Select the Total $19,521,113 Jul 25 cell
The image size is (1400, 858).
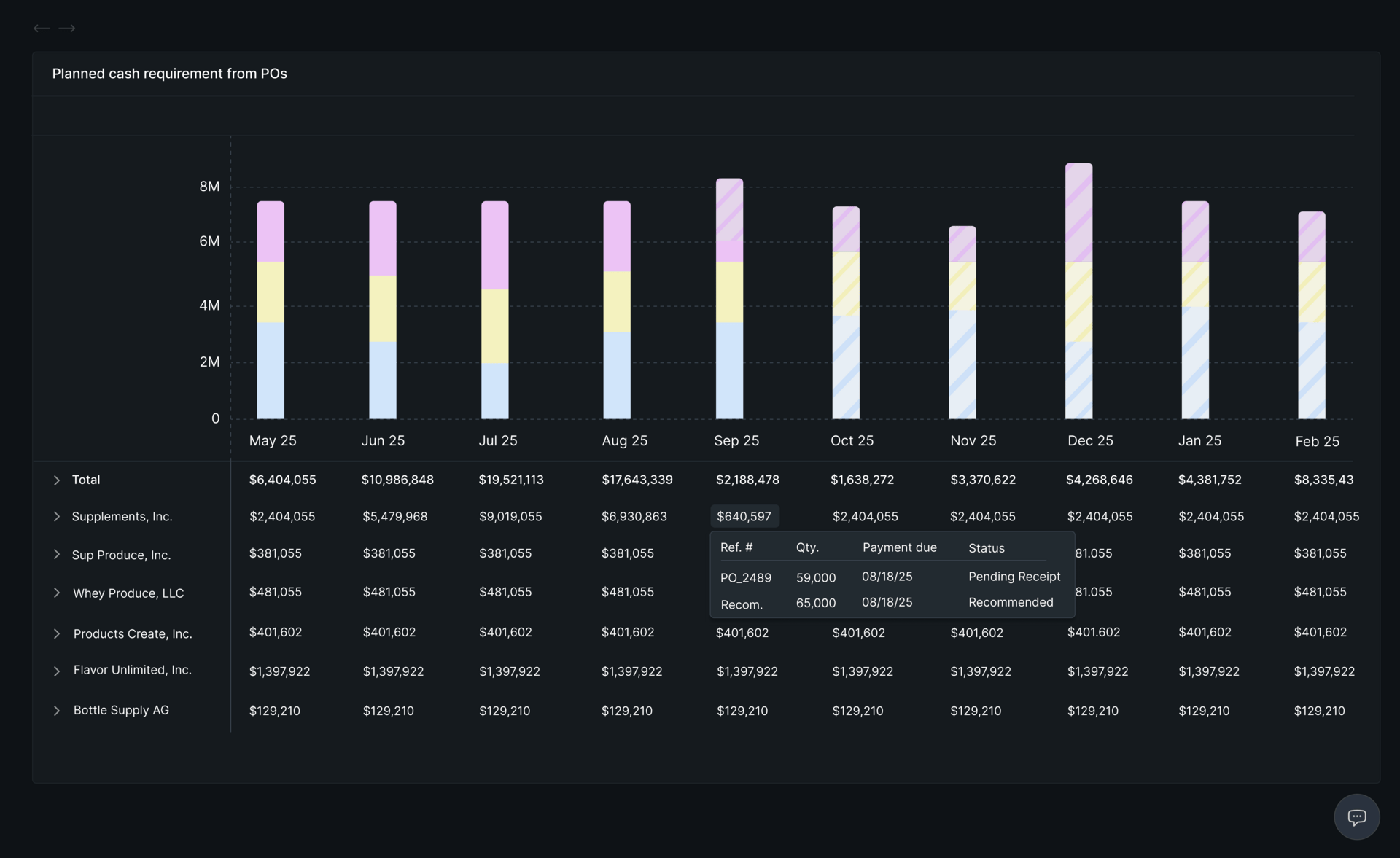pyautogui.click(x=510, y=480)
